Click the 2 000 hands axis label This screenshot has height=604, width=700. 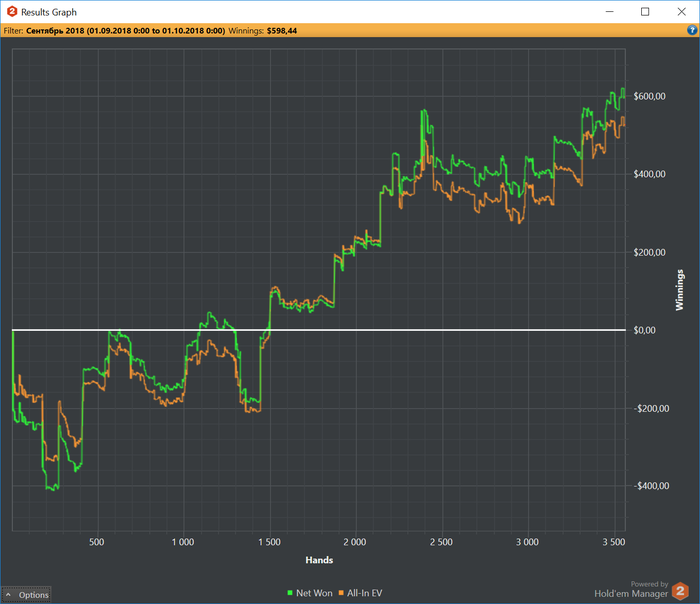355,542
